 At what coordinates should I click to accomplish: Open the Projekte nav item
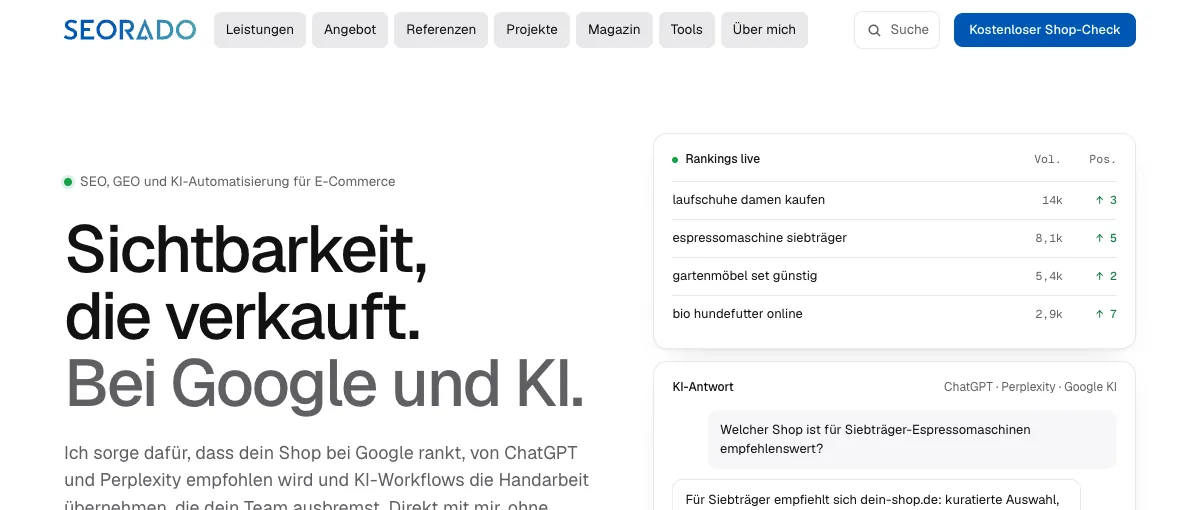532,30
